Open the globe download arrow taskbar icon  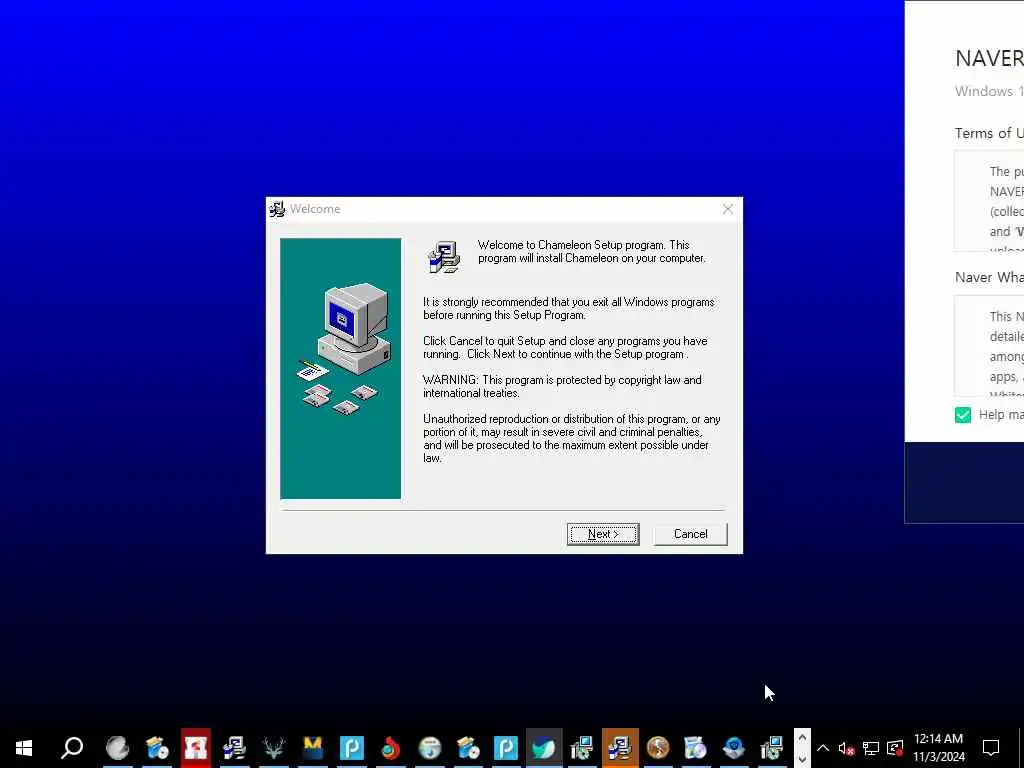(430, 748)
